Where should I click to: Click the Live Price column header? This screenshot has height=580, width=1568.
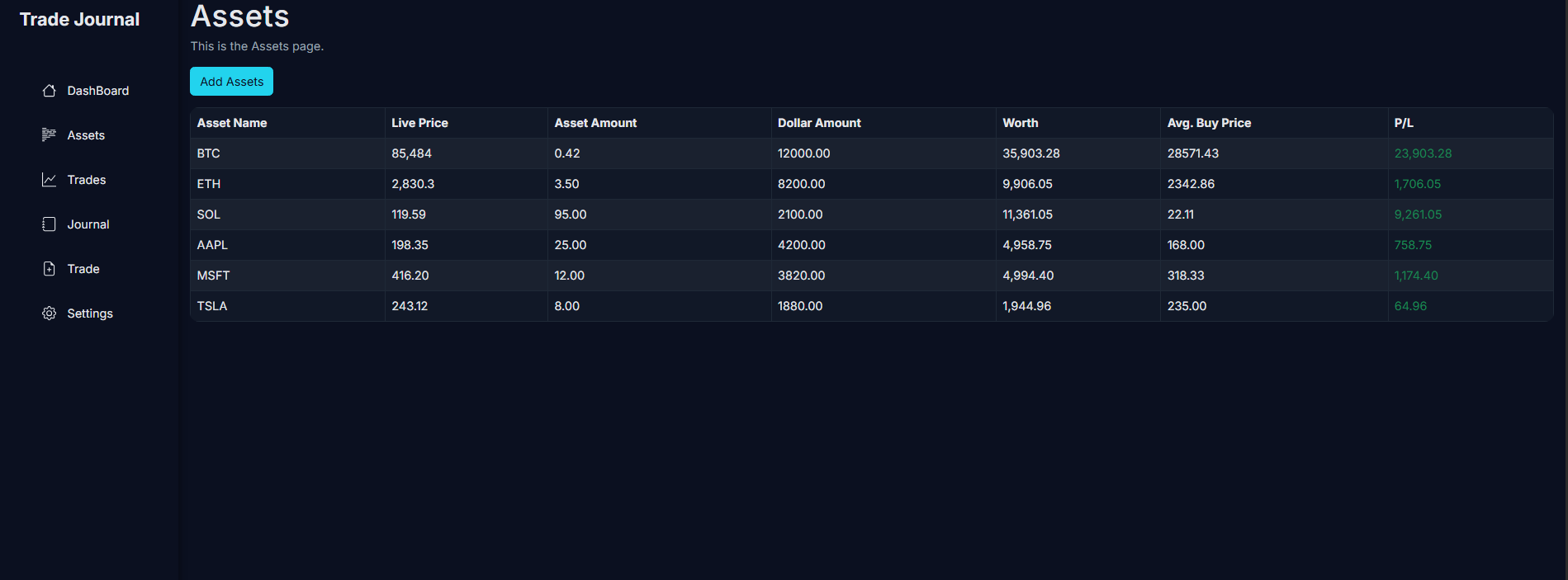click(419, 122)
